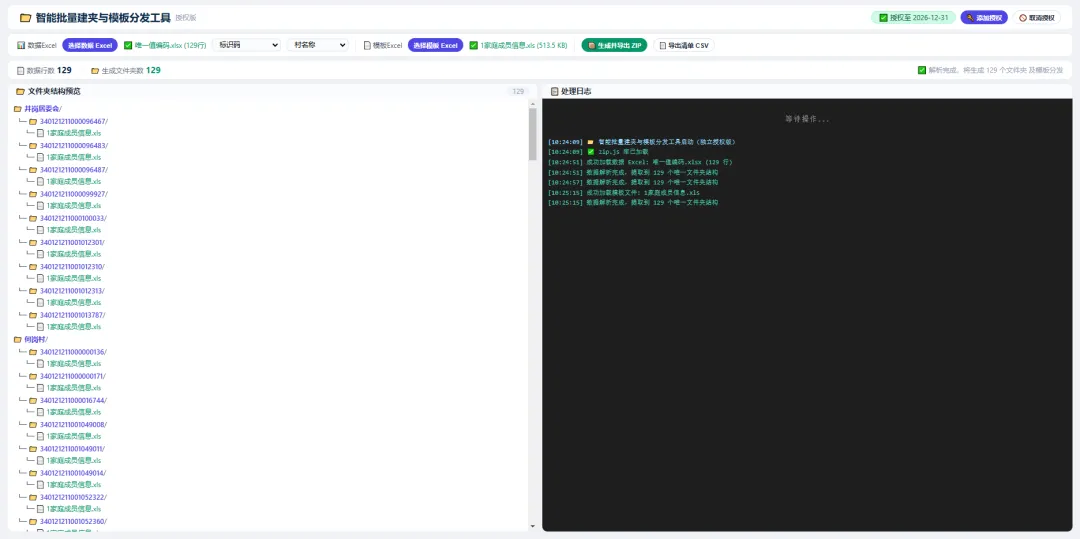
Task: Click file icon under folder 340121211001013787
Action: (x=40, y=327)
